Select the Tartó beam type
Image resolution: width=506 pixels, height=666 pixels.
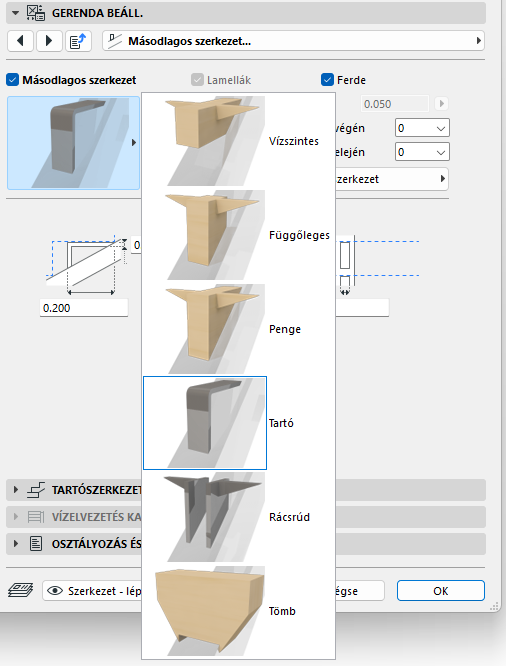(238, 423)
